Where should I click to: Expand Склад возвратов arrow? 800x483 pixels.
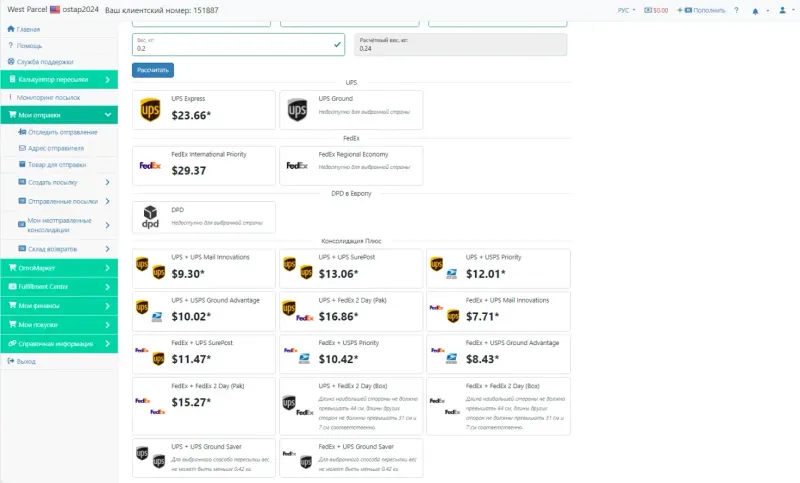107,249
